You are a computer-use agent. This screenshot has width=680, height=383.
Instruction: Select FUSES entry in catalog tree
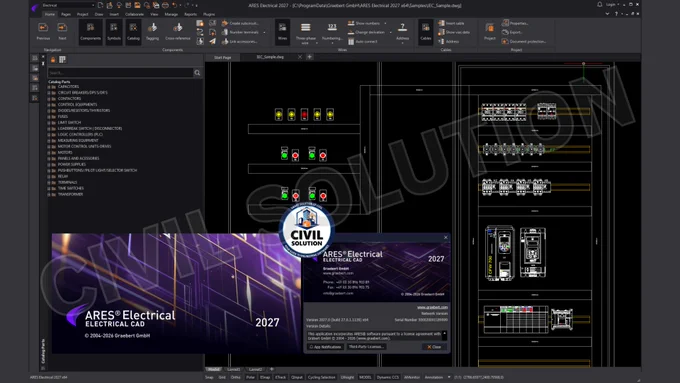pos(63,117)
